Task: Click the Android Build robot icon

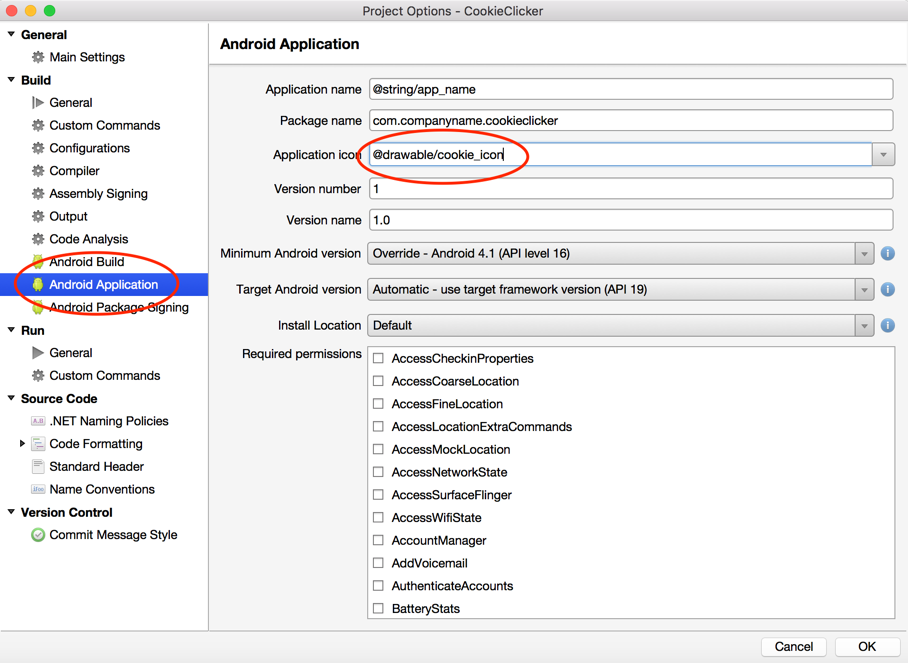Action: [x=38, y=262]
